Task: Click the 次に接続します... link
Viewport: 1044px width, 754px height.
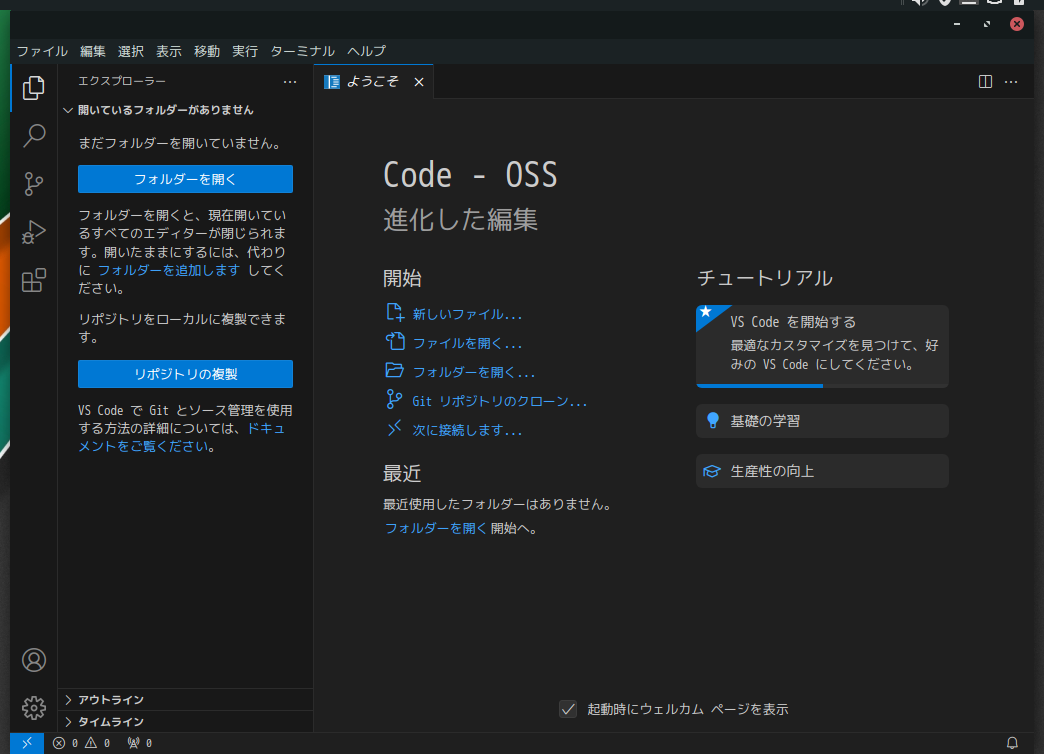Action: [x=467, y=430]
